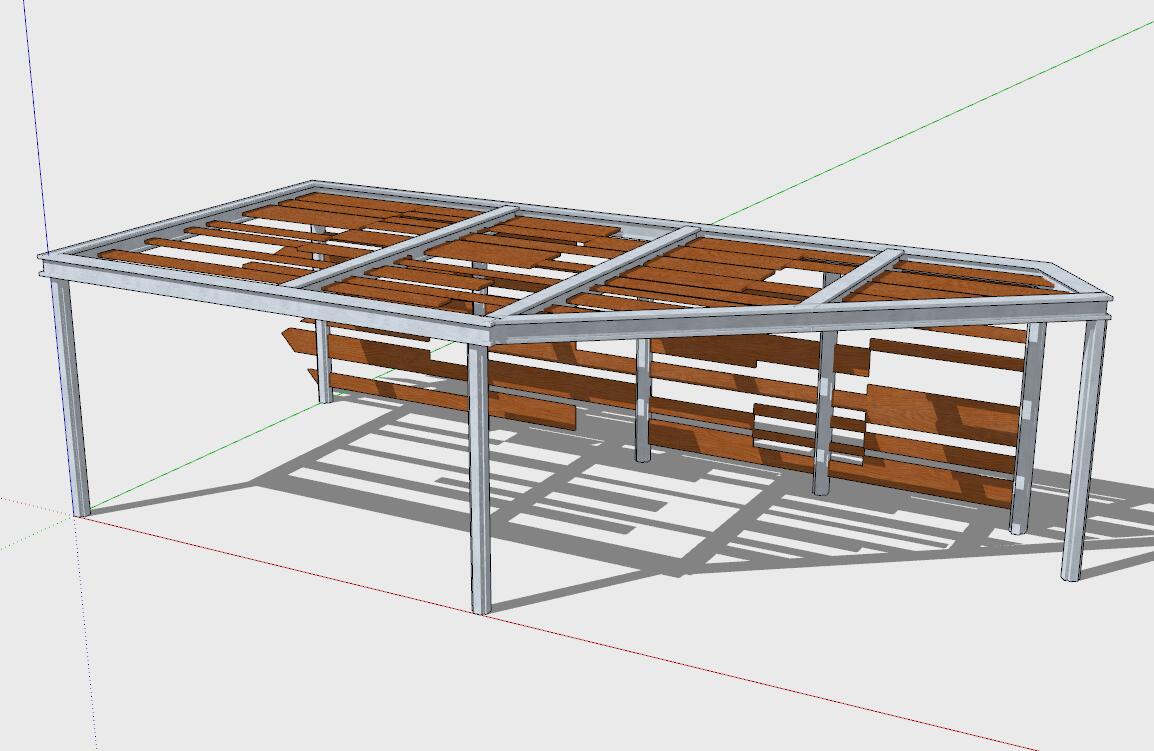
Task: Select the steel post at the axis origin
Action: 71,398
